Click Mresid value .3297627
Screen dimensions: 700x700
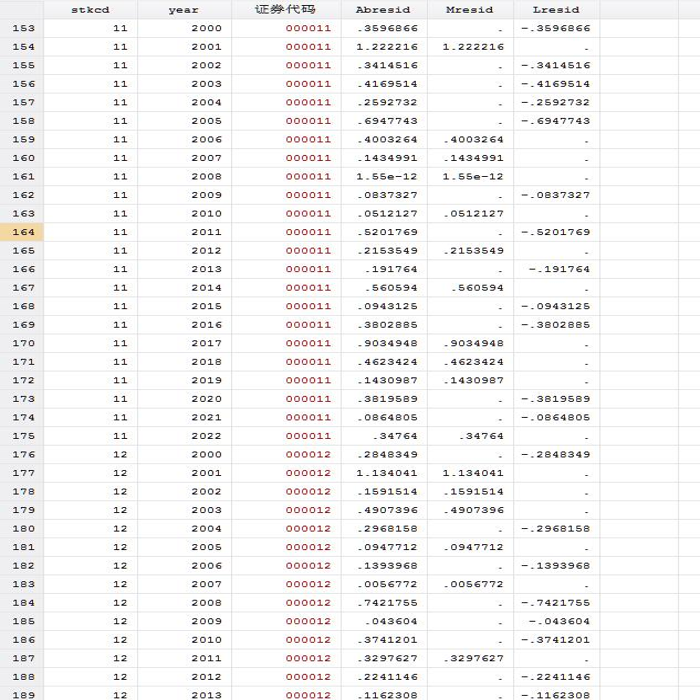(474, 658)
